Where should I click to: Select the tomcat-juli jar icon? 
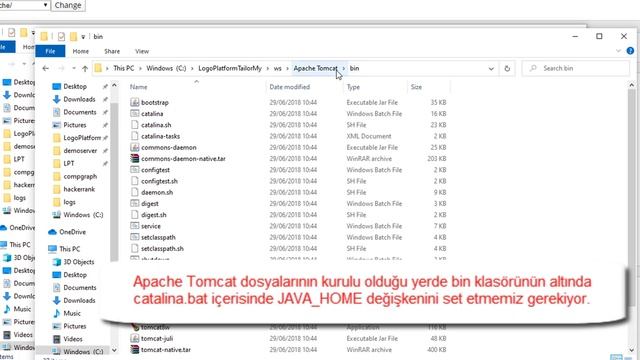tap(134, 338)
